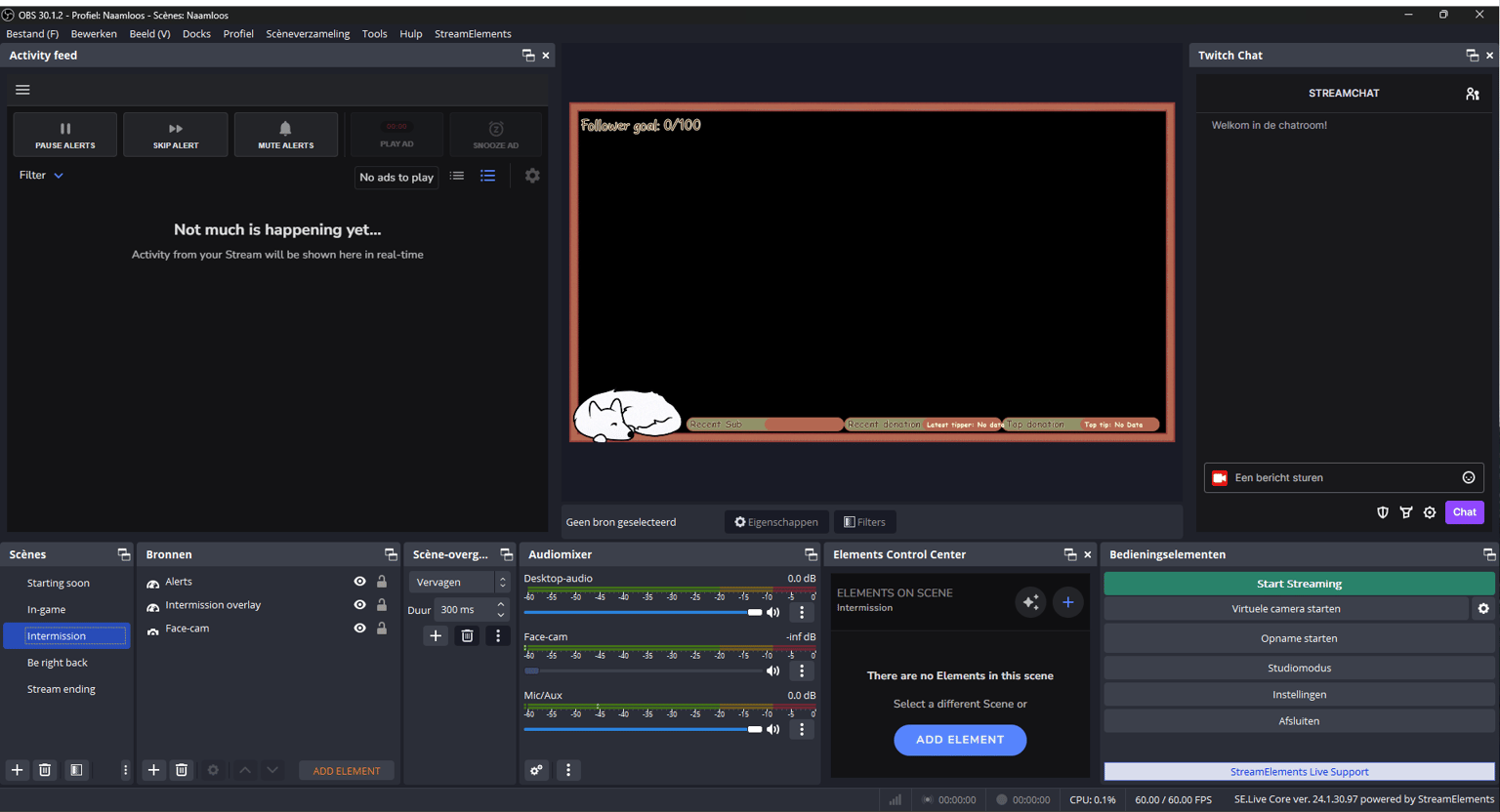Click the Pause Alerts button
The height and width of the screenshot is (812, 1500).
(65, 135)
